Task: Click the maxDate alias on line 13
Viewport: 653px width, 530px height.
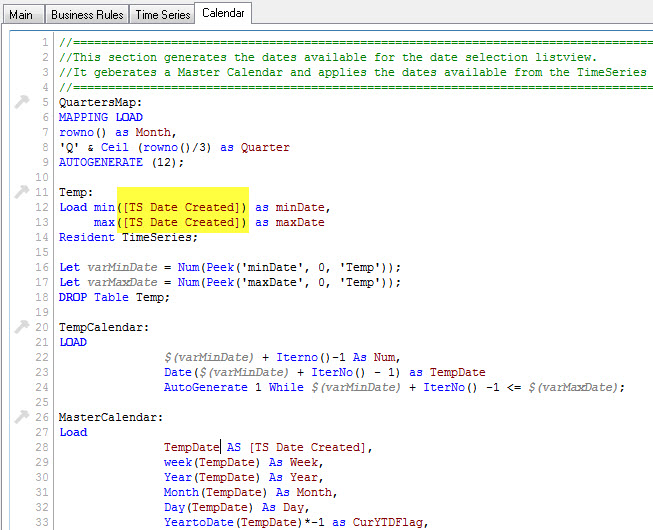Action: click(300, 222)
